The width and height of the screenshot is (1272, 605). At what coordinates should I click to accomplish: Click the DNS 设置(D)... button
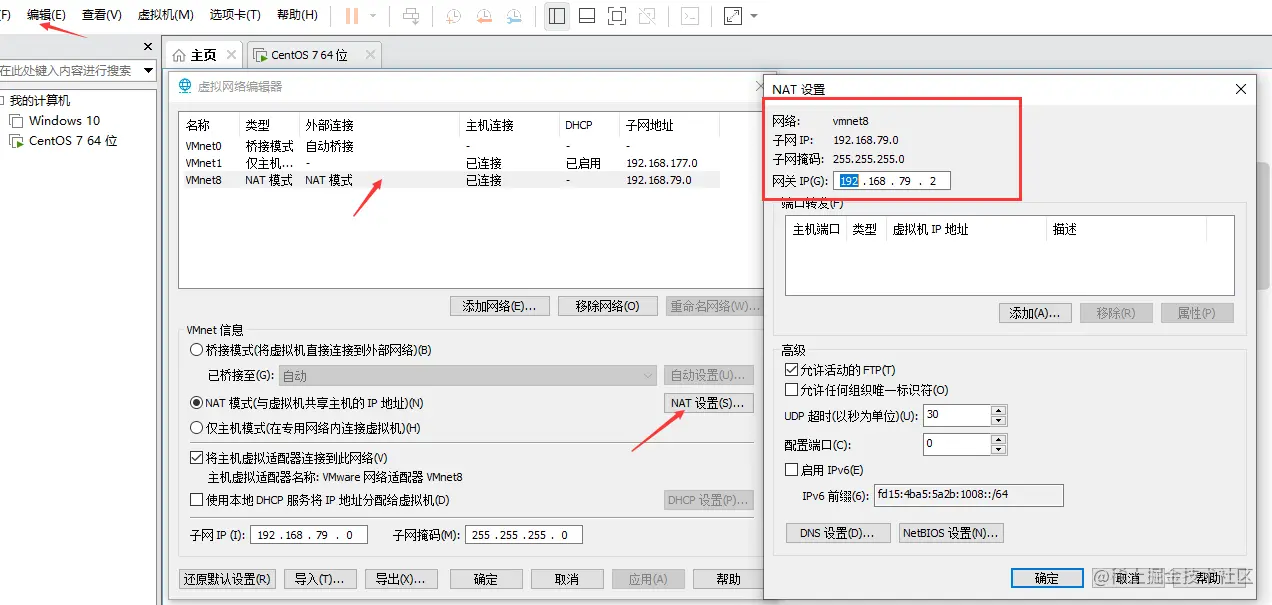point(838,533)
